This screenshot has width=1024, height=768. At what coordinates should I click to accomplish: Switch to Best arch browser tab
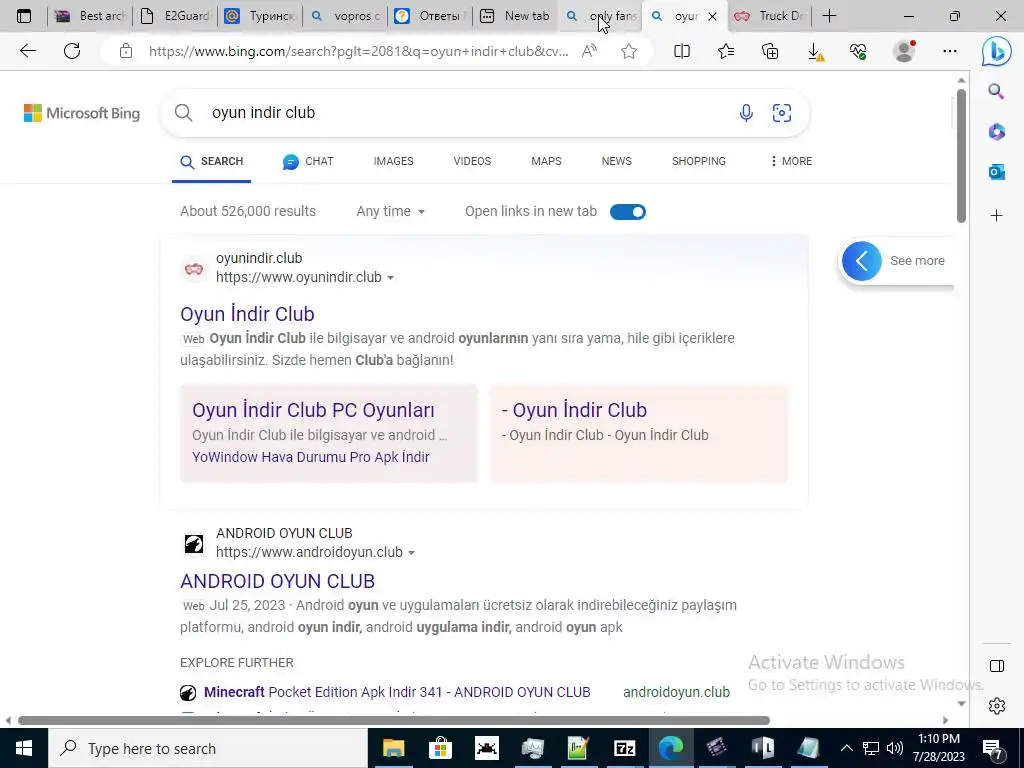point(90,16)
